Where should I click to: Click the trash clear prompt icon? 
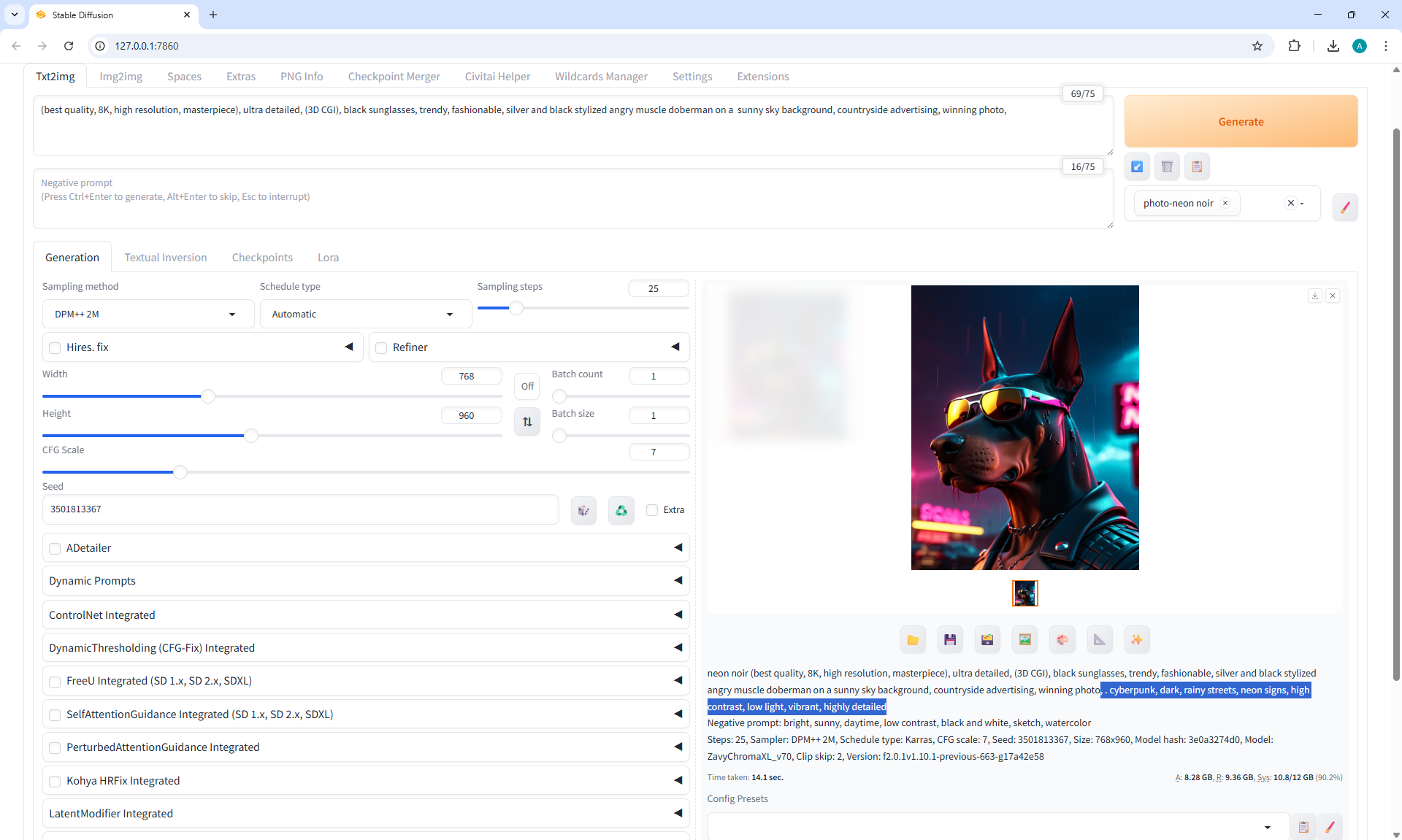(x=1167, y=166)
